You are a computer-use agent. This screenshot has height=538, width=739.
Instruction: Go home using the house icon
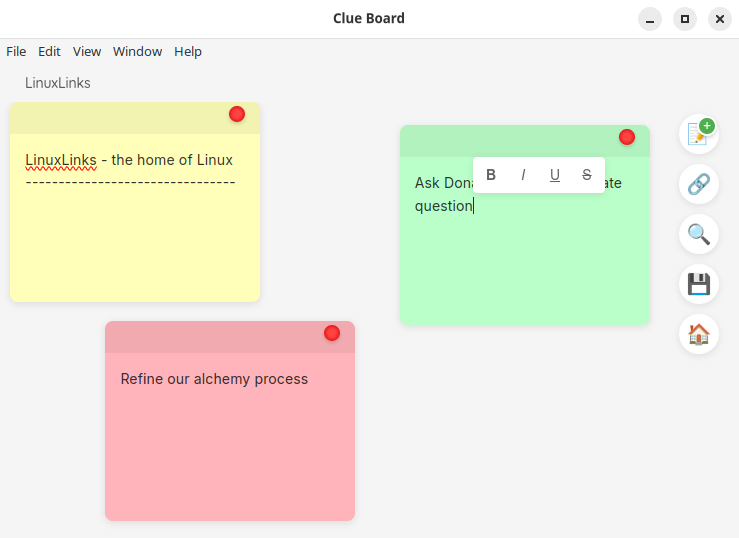[x=699, y=334]
